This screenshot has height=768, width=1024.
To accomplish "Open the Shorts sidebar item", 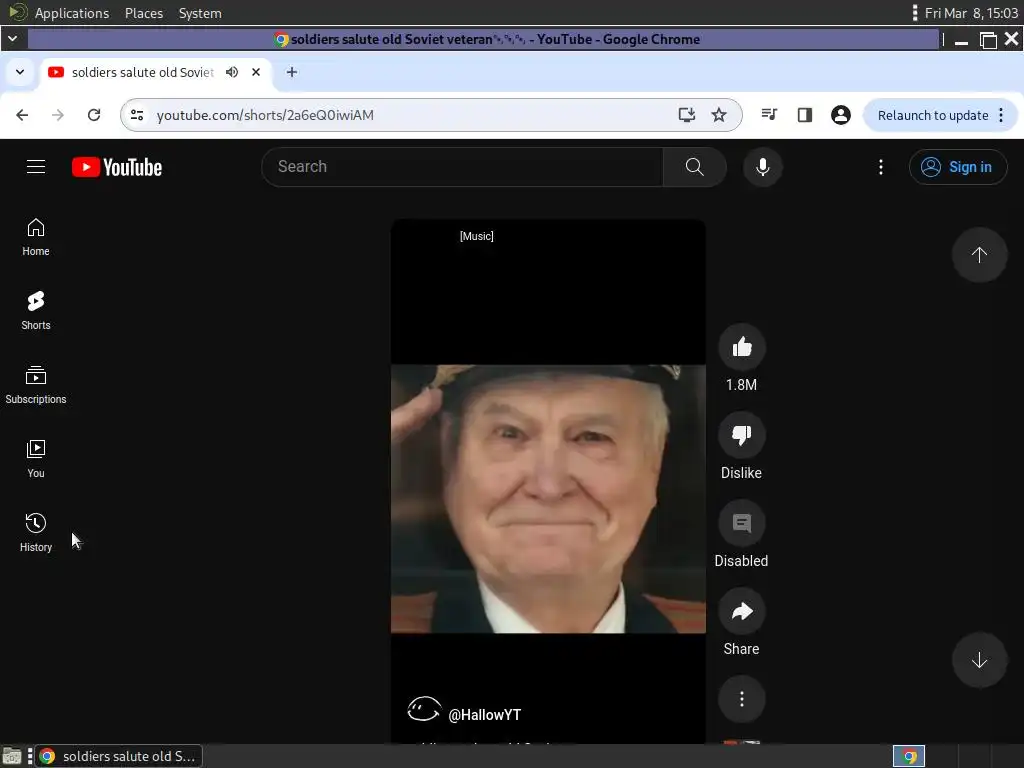I will tap(36, 311).
